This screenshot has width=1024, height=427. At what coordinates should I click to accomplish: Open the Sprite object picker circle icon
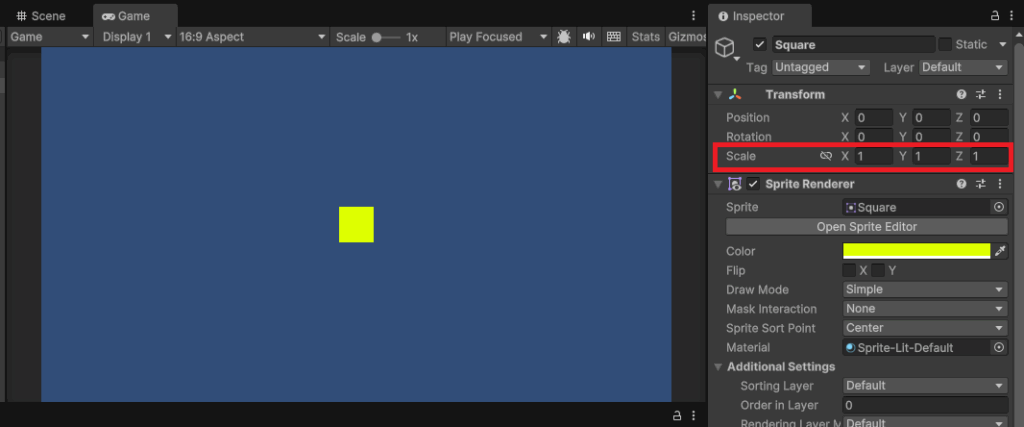pyautogui.click(x=999, y=208)
